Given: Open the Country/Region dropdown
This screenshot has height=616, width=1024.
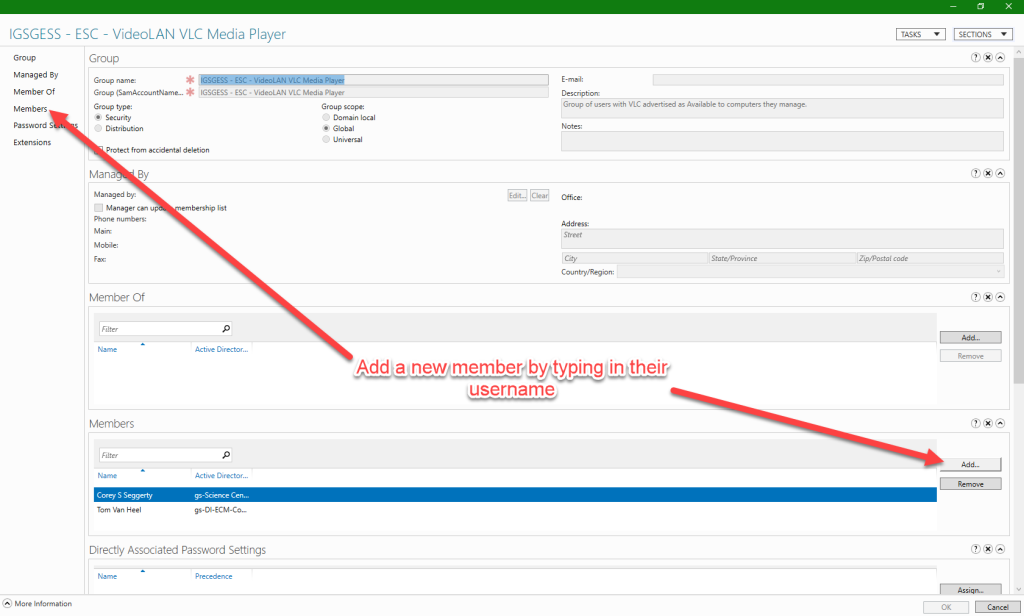Looking at the screenshot, I should 810,272.
